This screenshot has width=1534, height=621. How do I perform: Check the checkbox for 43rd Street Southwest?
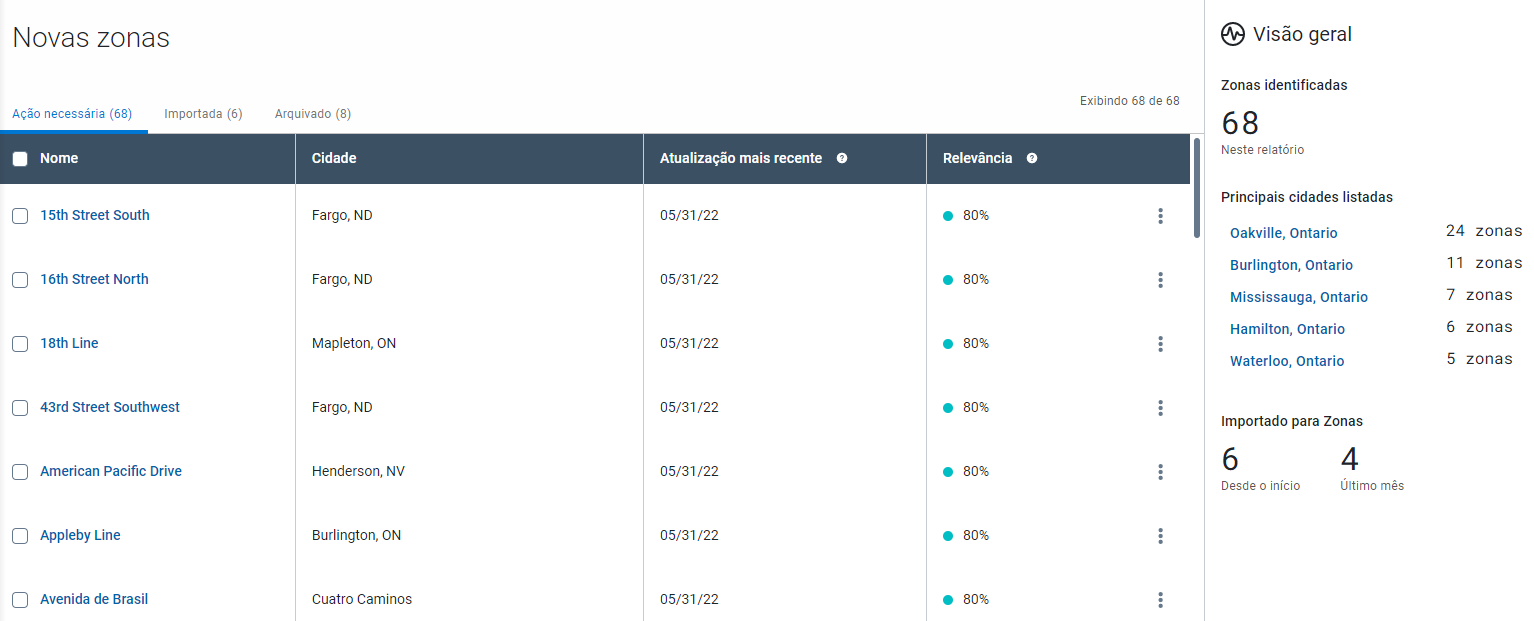(x=19, y=408)
